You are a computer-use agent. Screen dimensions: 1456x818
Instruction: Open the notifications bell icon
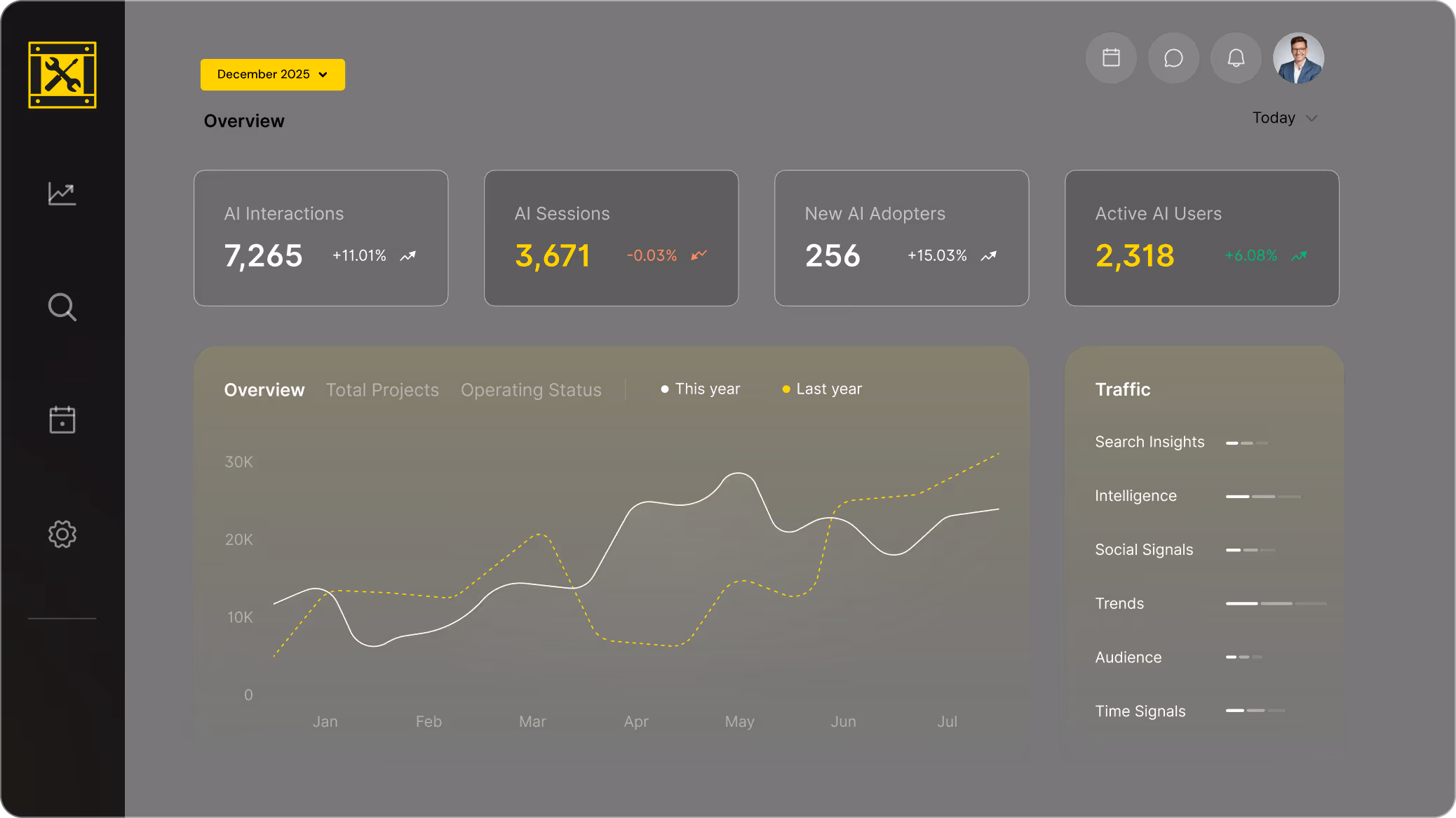click(1236, 58)
